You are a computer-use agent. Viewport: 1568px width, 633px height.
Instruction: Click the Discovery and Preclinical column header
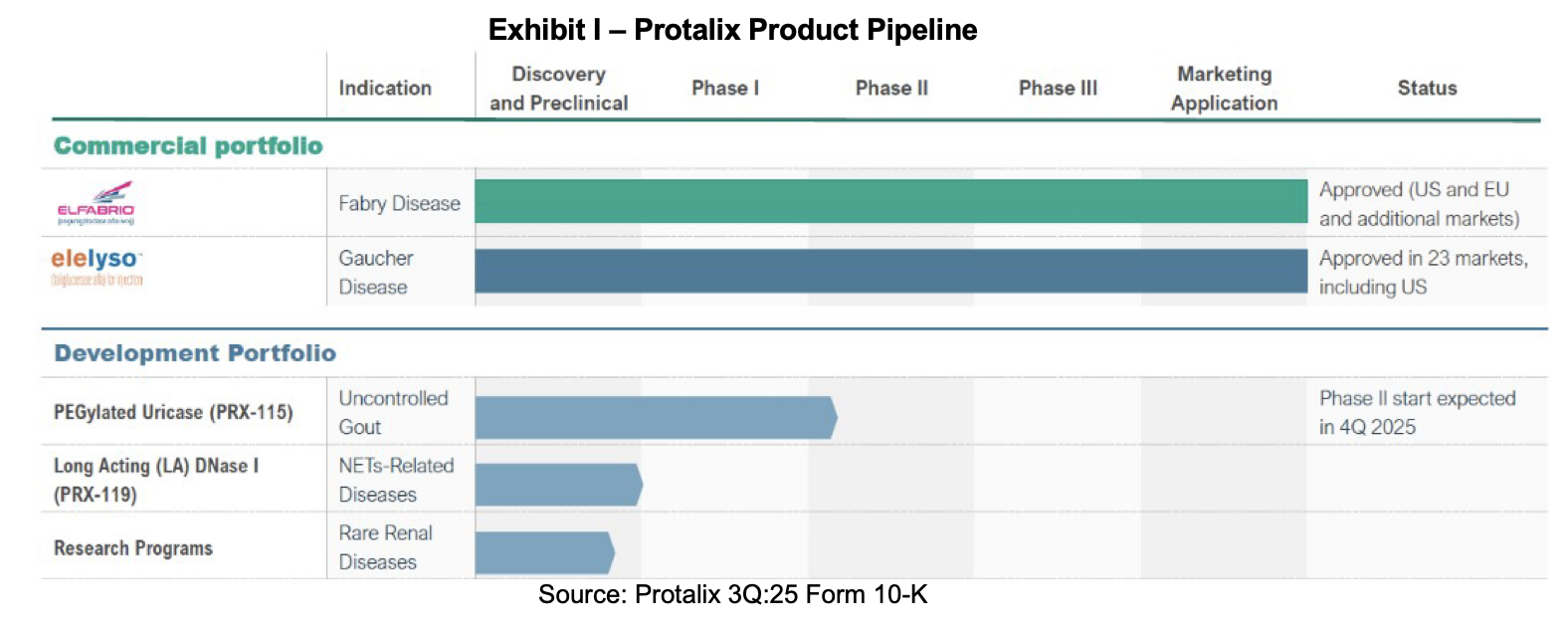(558, 89)
